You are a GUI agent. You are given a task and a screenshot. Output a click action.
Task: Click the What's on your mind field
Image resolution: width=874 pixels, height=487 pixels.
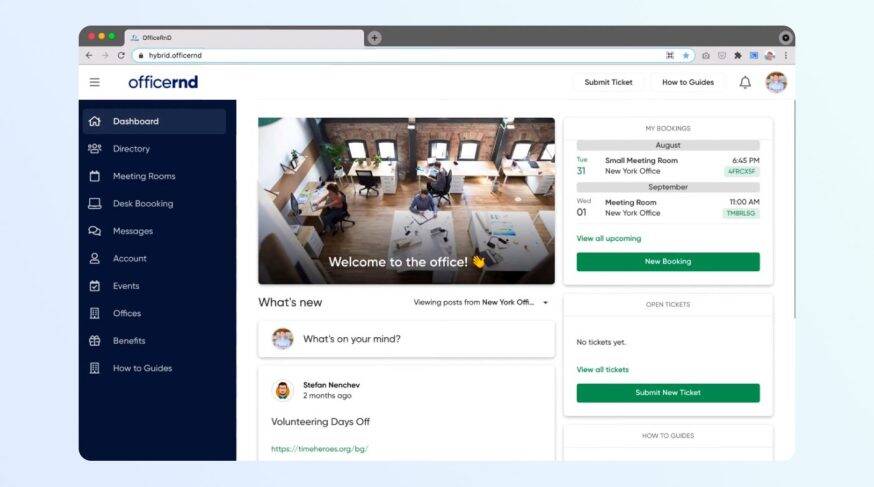coord(406,339)
